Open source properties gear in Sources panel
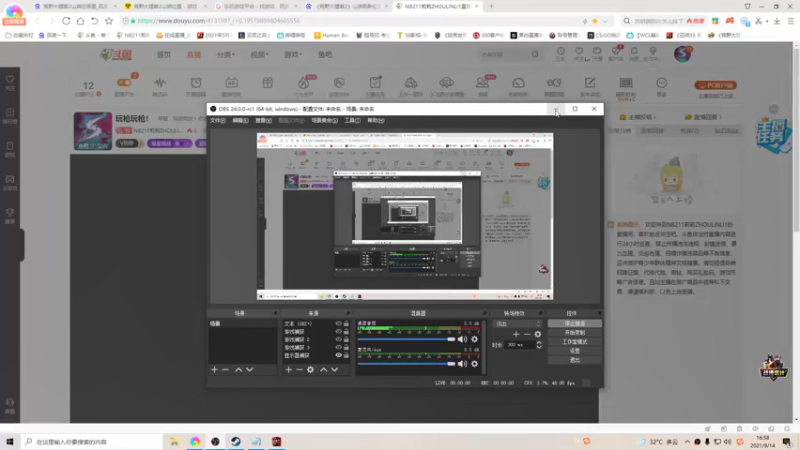Image resolution: width=800 pixels, height=450 pixels. [310, 369]
